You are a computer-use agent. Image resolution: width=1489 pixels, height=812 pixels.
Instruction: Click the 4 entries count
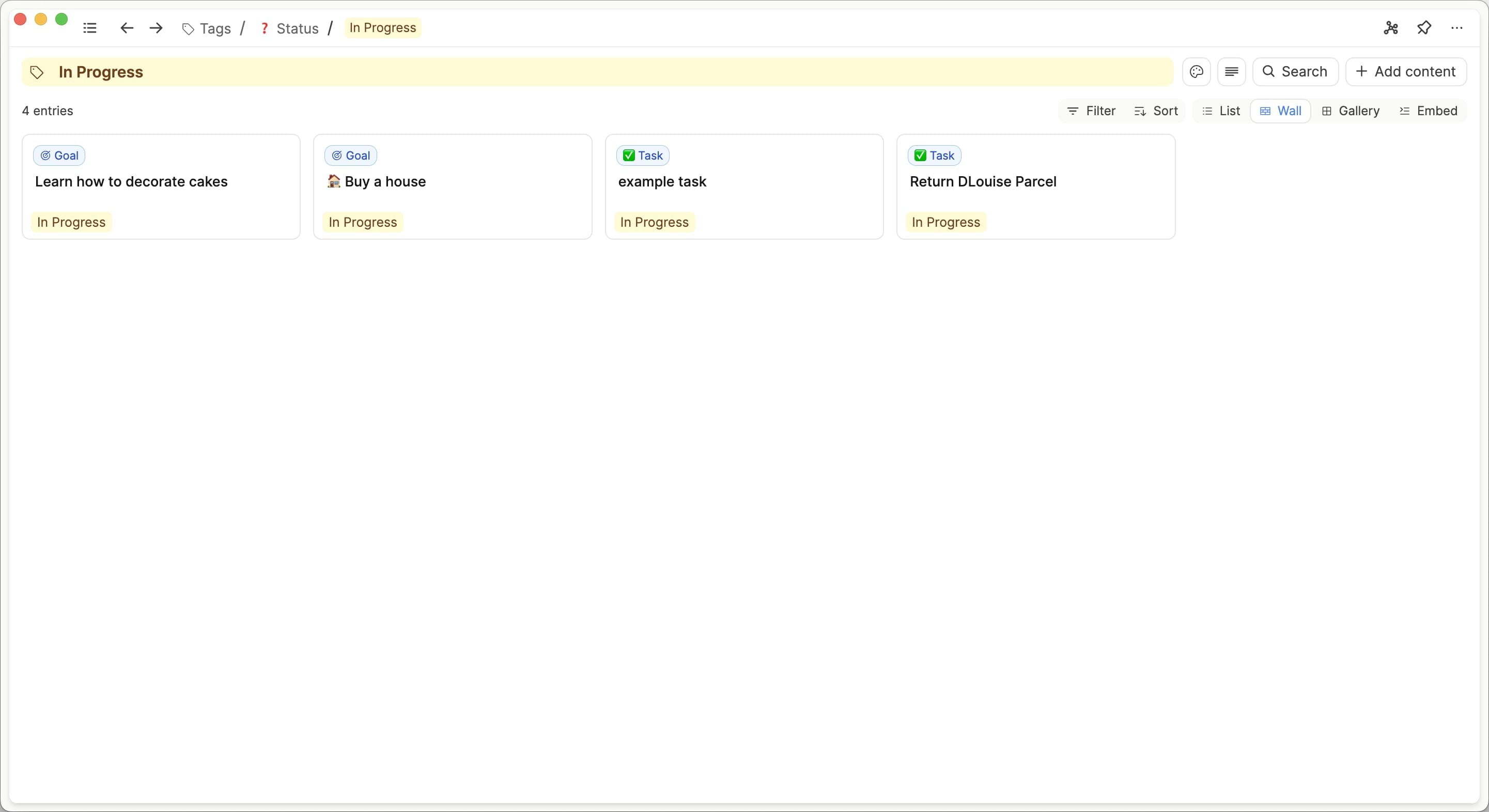48,111
